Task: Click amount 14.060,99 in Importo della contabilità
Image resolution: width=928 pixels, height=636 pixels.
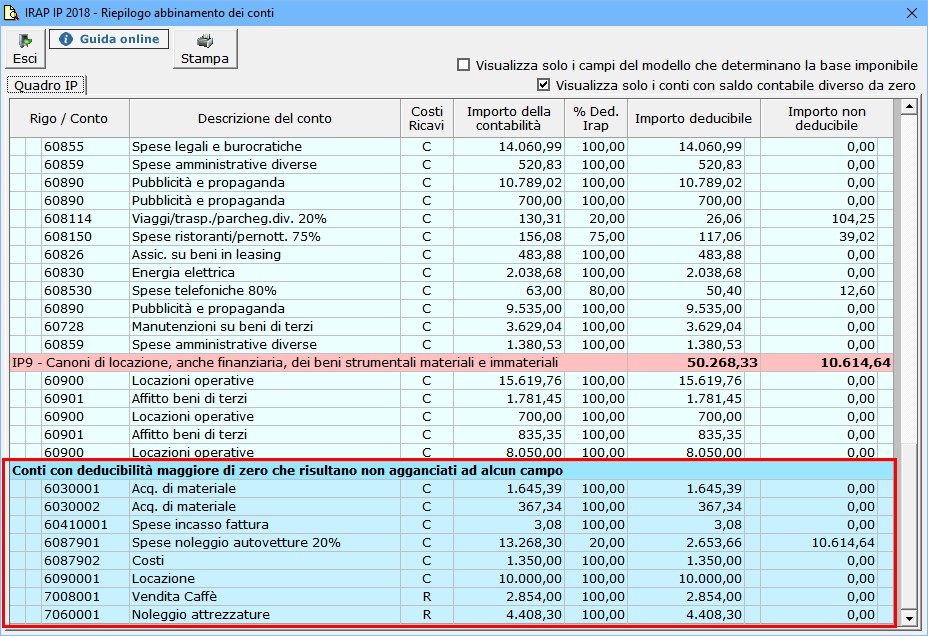Action: coord(530,147)
